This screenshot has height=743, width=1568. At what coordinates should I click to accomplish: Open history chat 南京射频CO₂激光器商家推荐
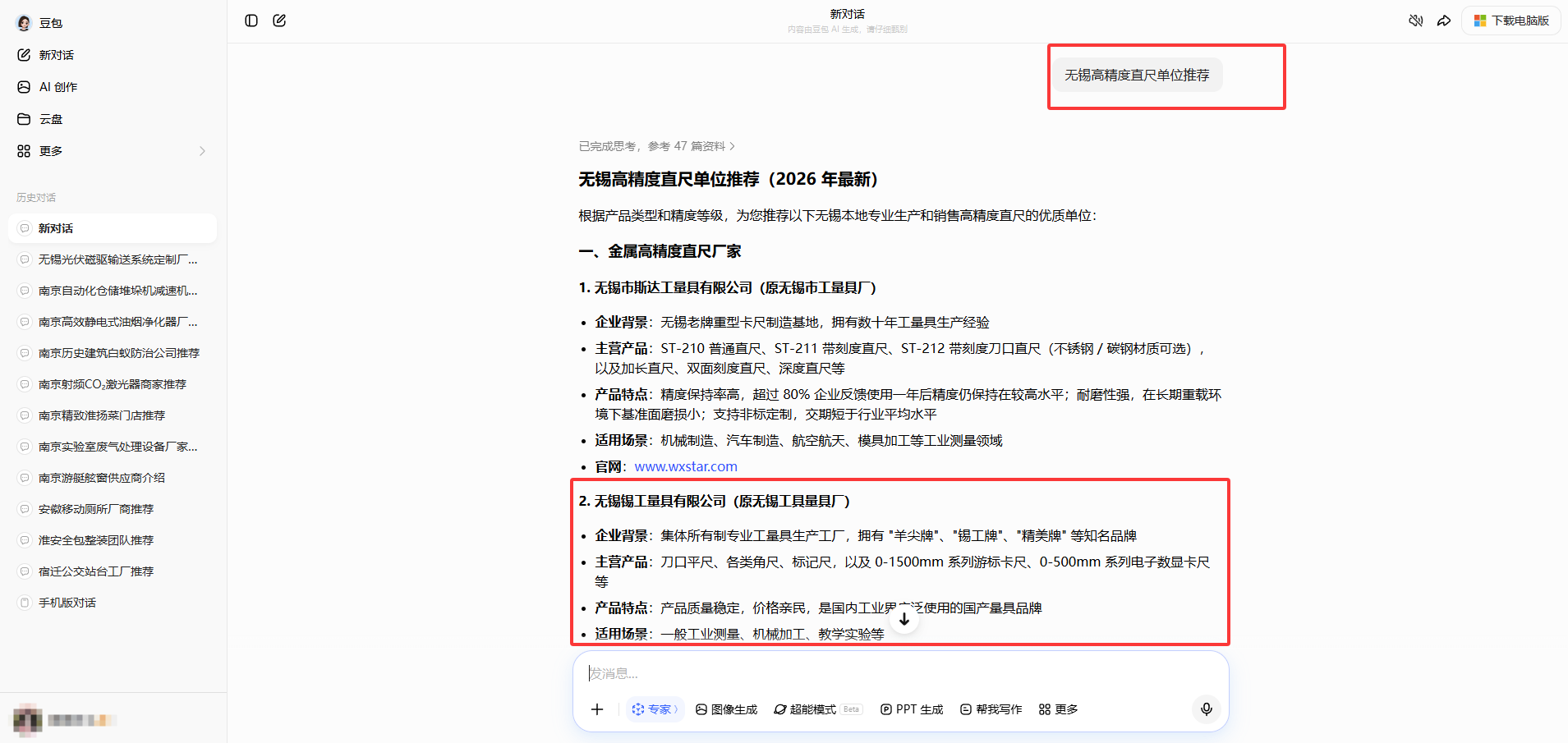[x=113, y=384]
